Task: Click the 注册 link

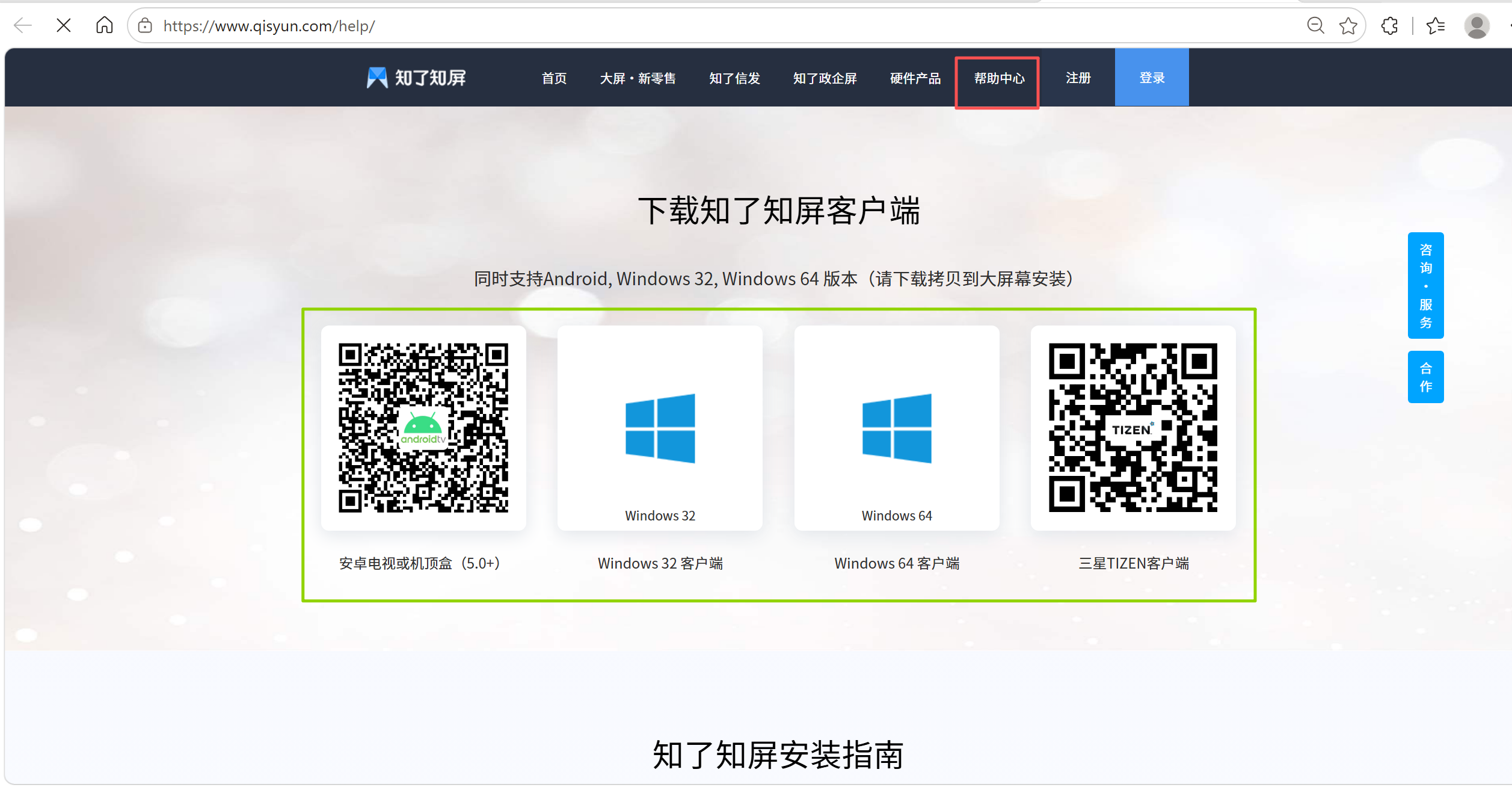Action: coord(1078,78)
